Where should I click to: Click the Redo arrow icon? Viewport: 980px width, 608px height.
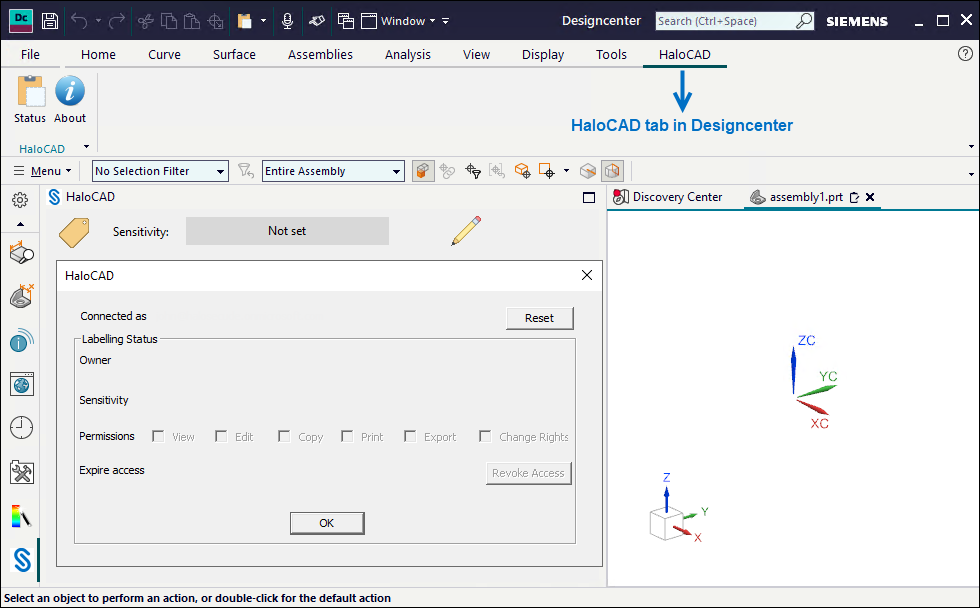coord(117,21)
